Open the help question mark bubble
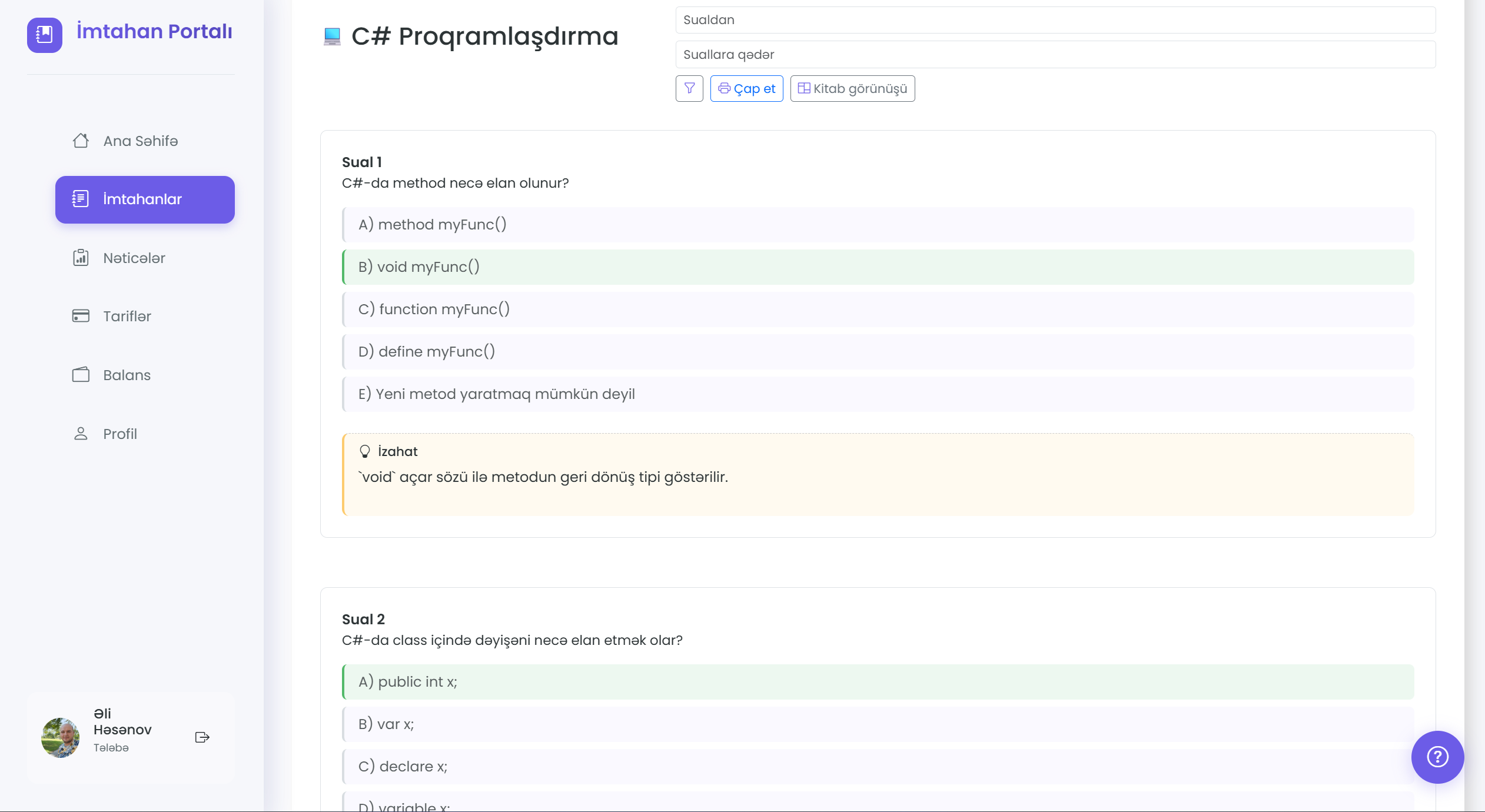Image resolution: width=1485 pixels, height=812 pixels. (x=1437, y=757)
